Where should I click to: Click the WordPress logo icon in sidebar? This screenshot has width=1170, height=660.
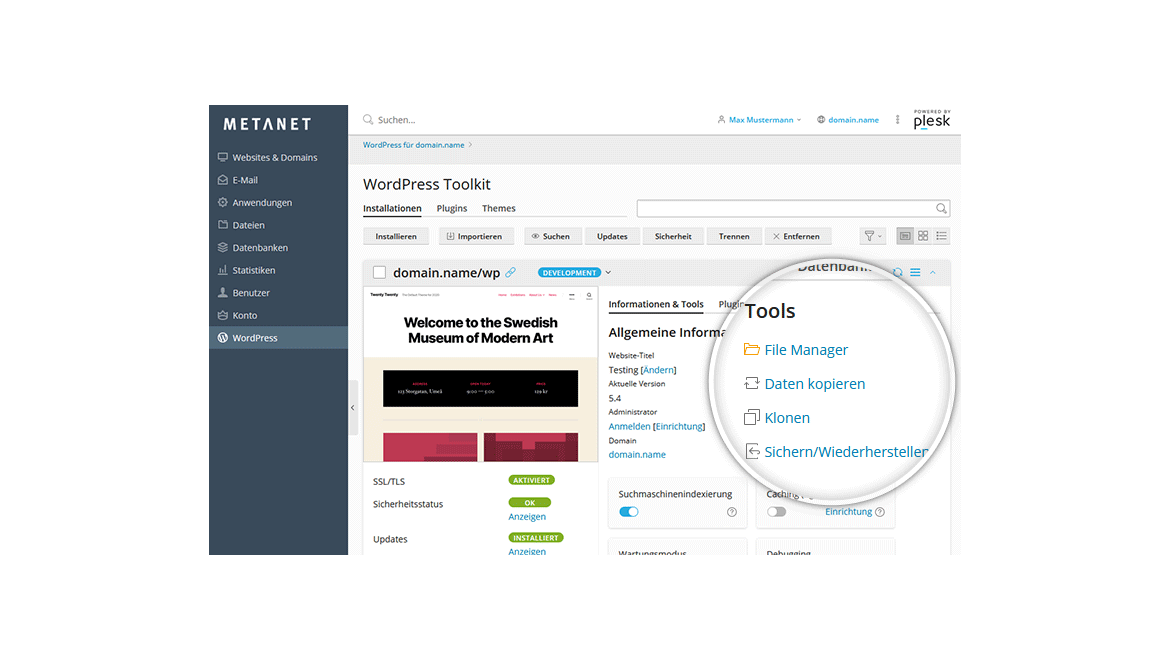[222, 338]
